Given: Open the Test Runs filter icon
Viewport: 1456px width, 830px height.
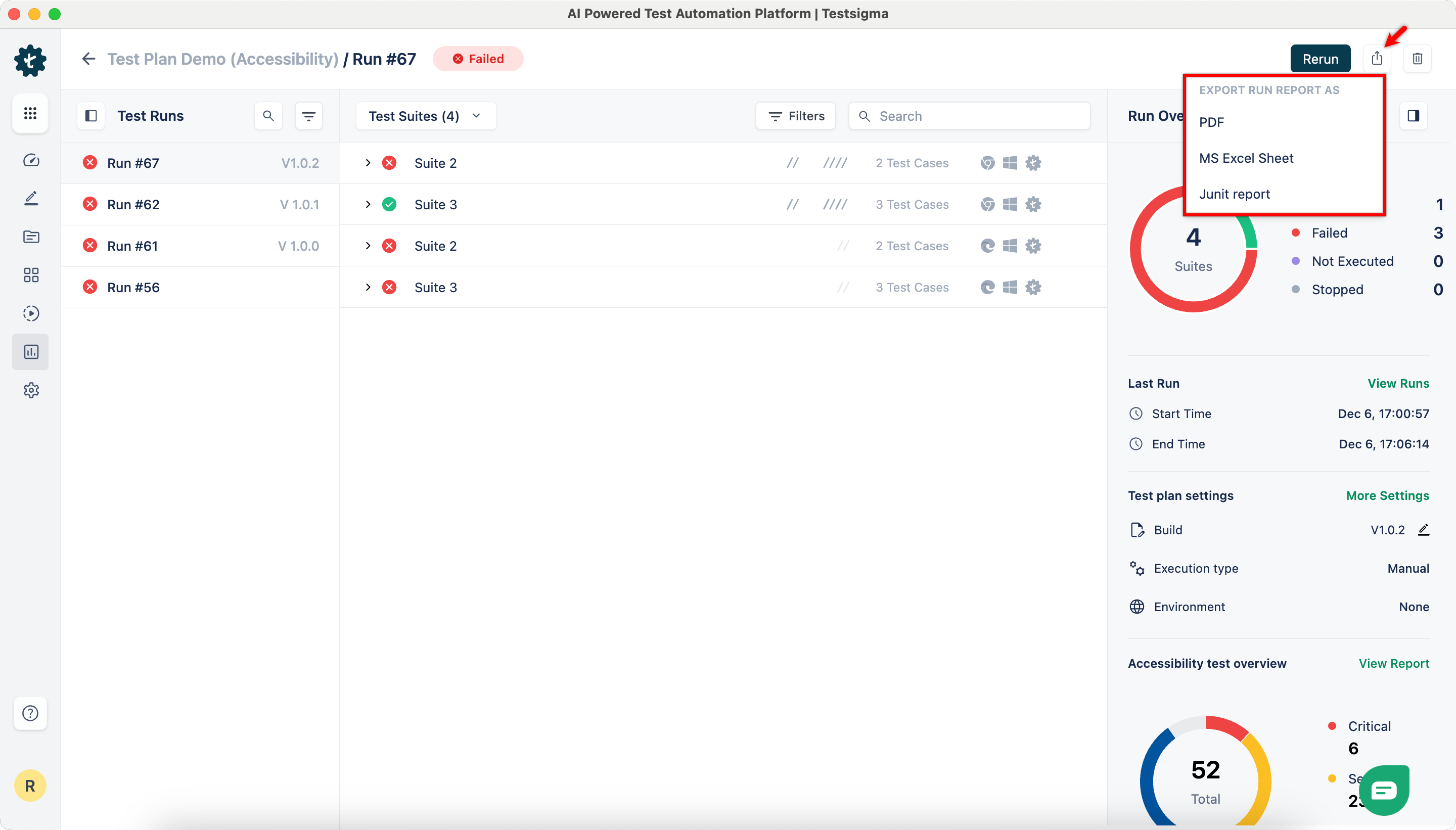Looking at the screenshot, I should pos(309,116).
